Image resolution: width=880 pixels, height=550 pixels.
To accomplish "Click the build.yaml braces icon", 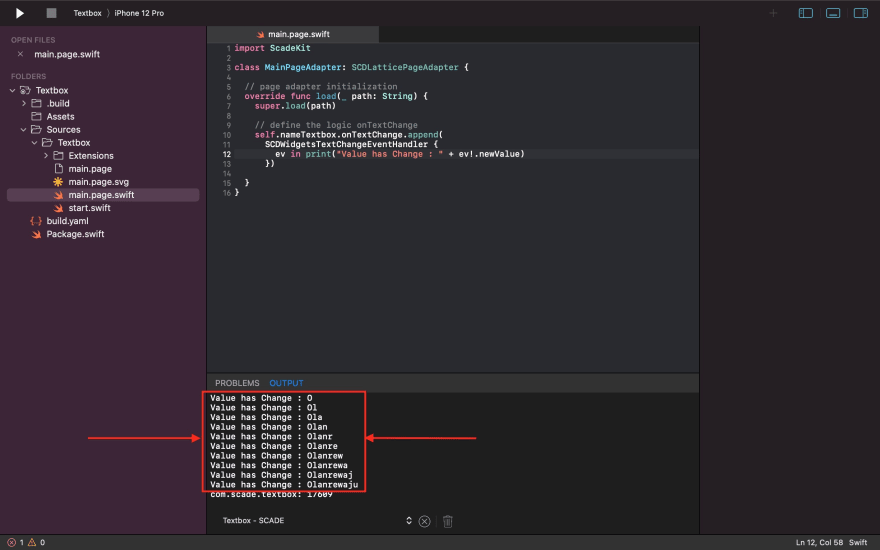I will (36, 221).
